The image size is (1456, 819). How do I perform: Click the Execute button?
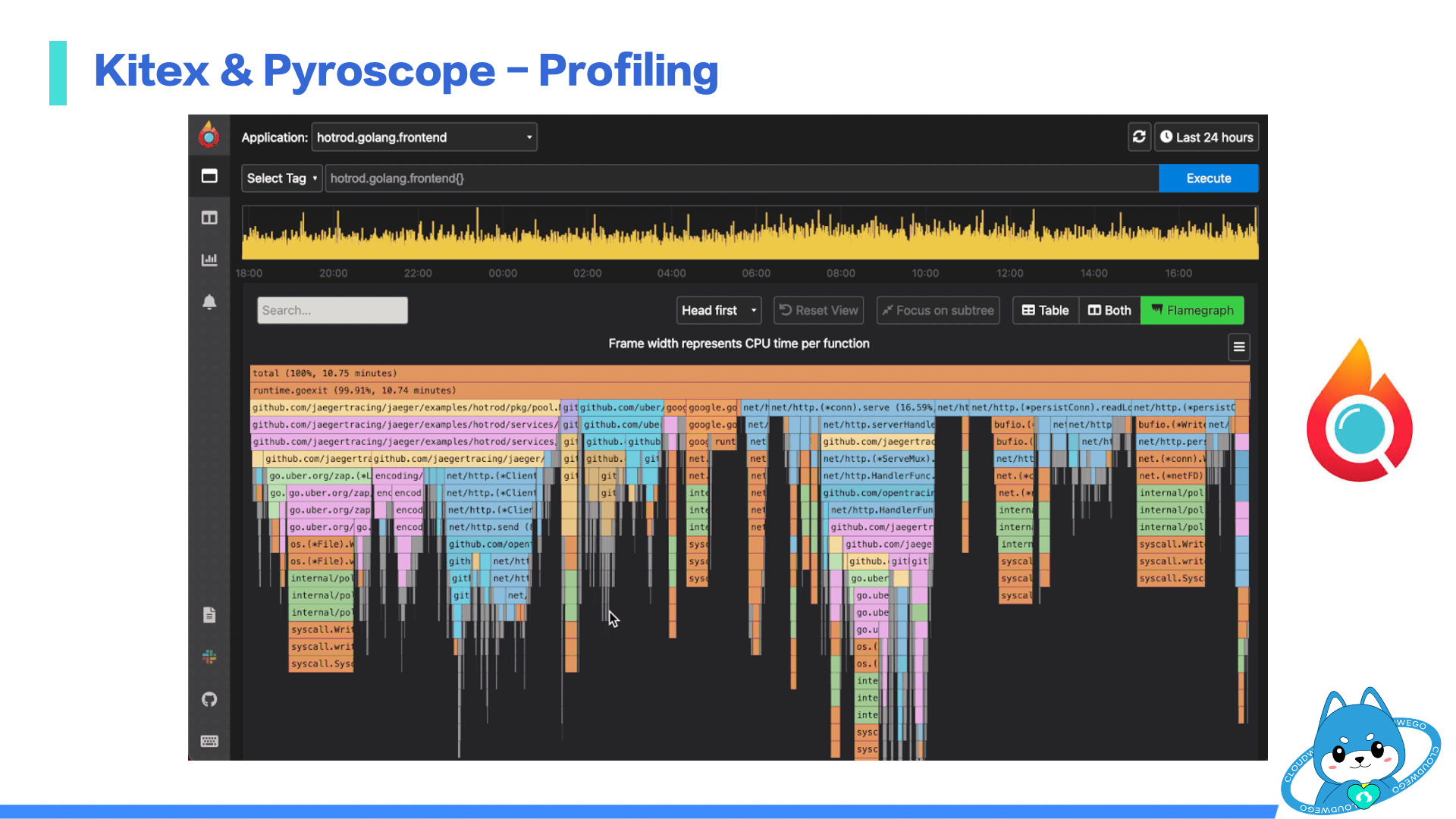click(1208, 178)
